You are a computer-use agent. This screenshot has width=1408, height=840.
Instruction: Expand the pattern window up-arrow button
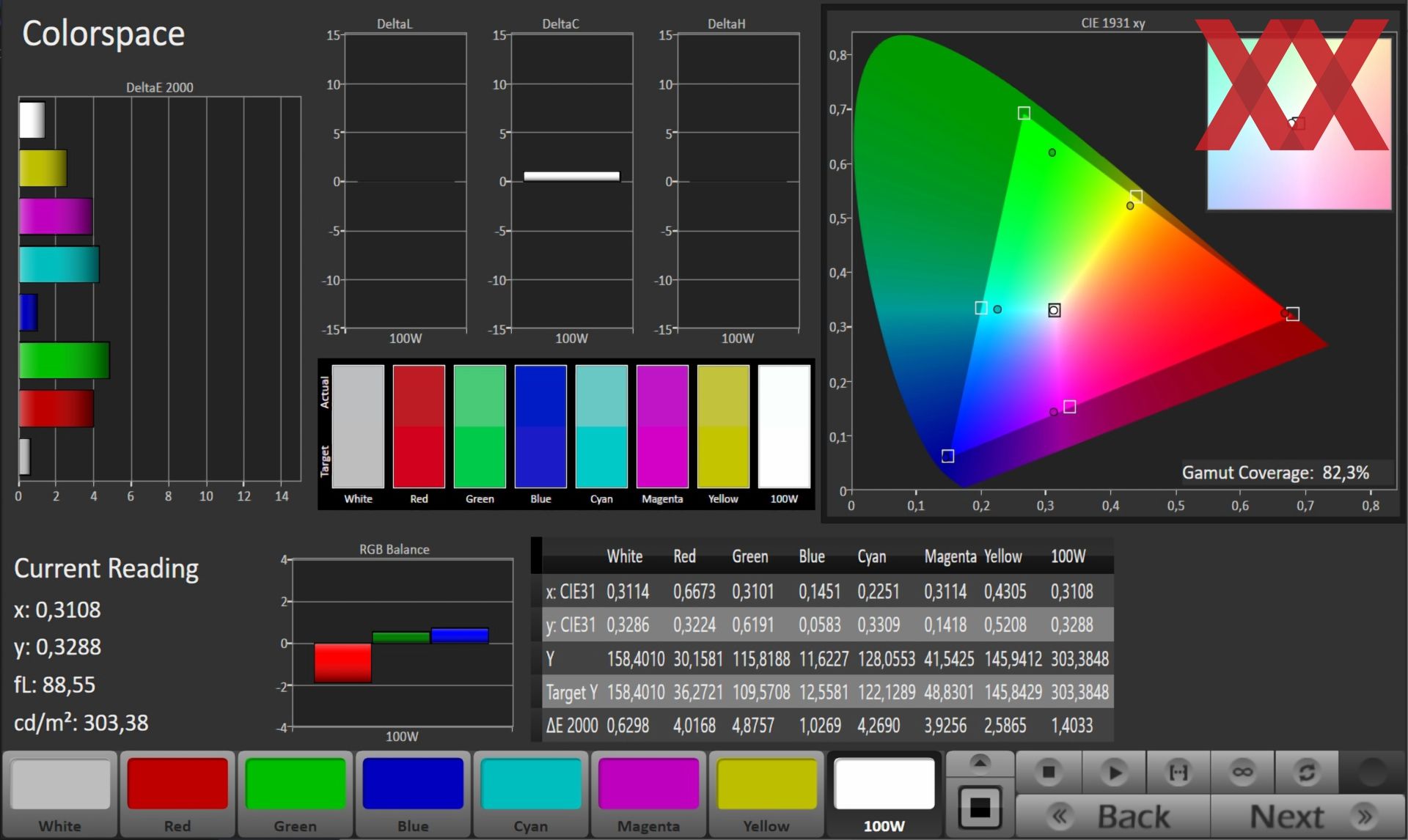click(x=980, y=763)
